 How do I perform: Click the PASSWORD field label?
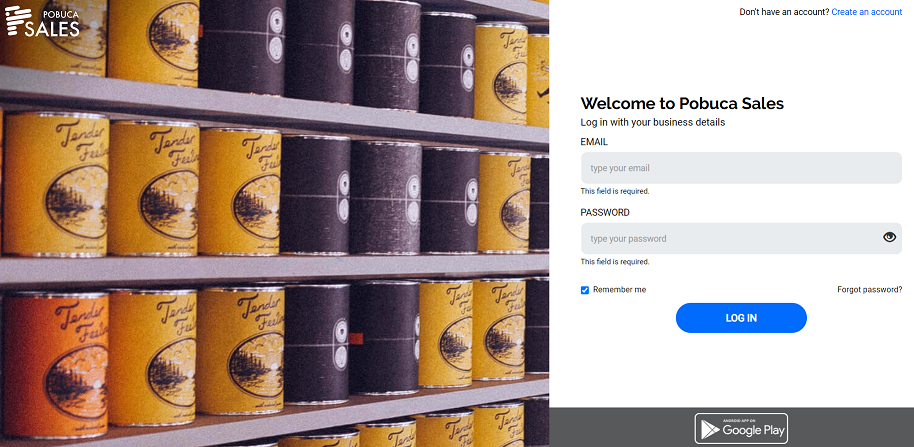tap(604, 213)
